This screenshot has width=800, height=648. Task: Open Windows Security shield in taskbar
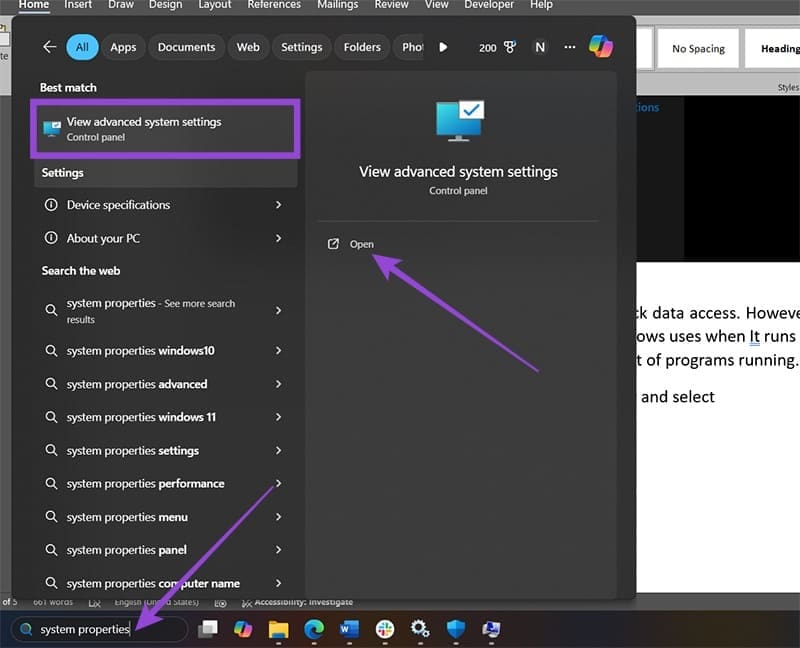point(456,629)
